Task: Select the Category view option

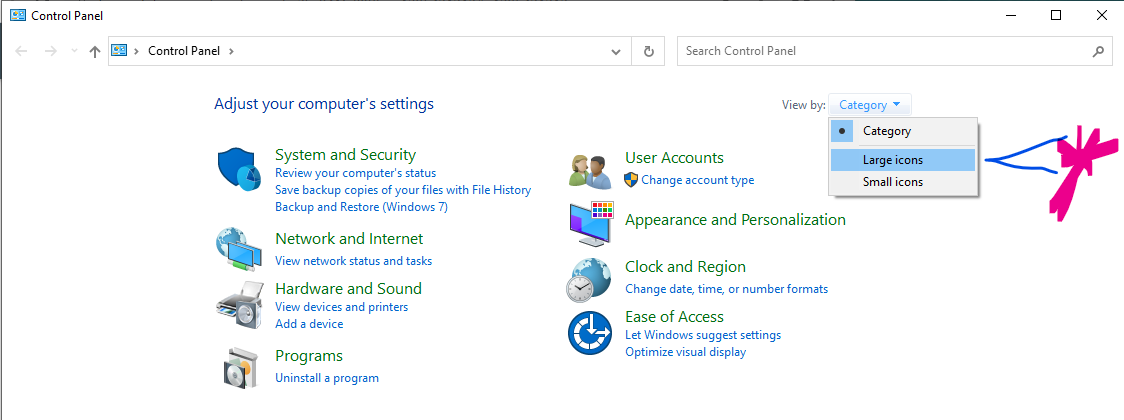Action: (886, 131)
